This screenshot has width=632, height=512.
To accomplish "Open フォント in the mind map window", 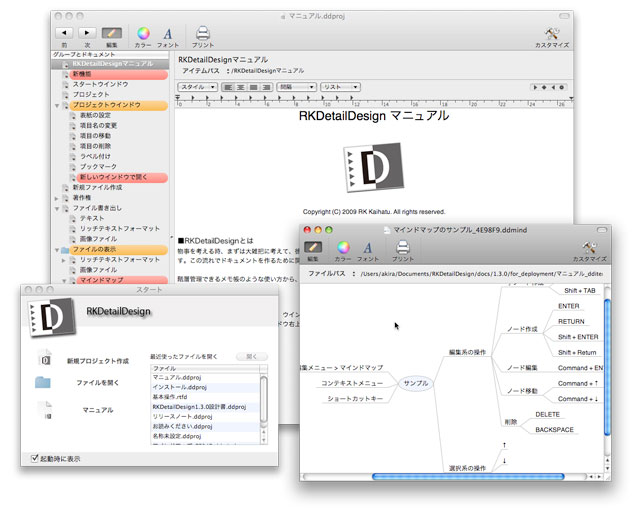I will pos(368,247).
